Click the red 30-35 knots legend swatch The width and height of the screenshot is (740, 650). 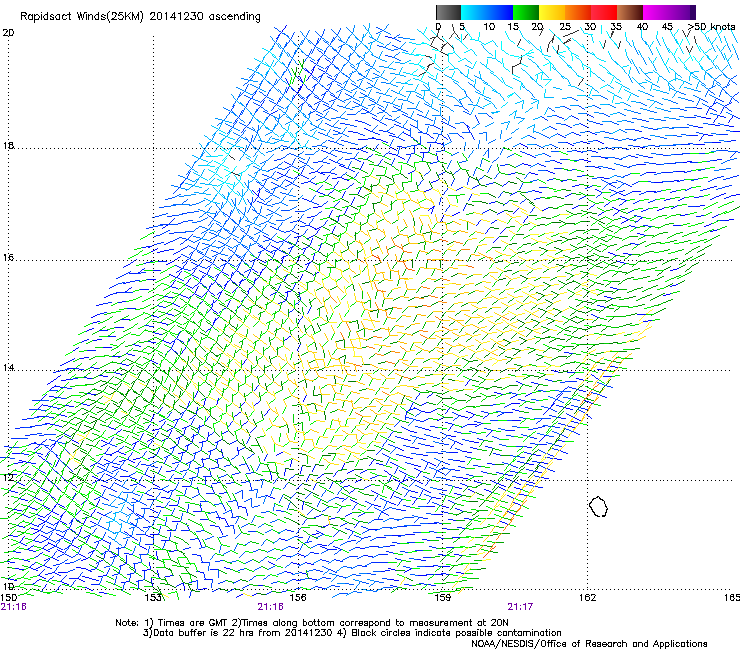(604, 12)
